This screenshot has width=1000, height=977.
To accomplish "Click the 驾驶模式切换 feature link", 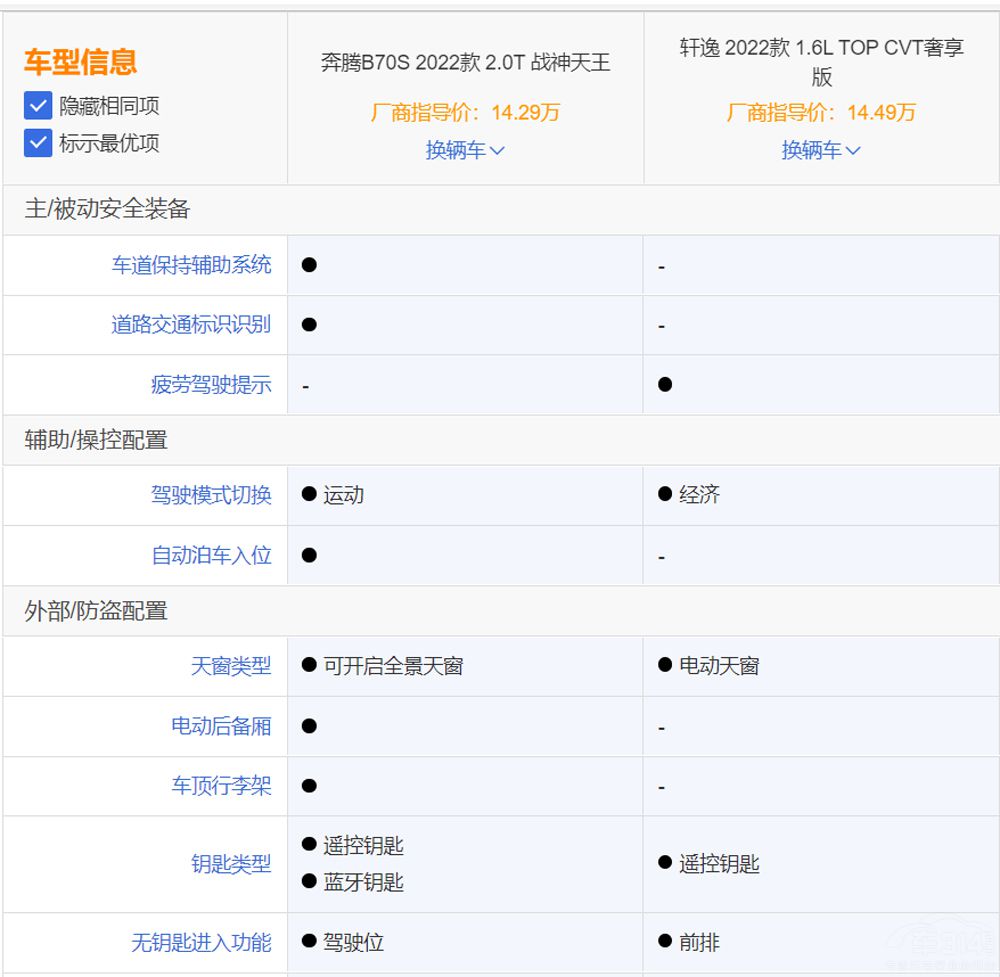I will (211, 495).
